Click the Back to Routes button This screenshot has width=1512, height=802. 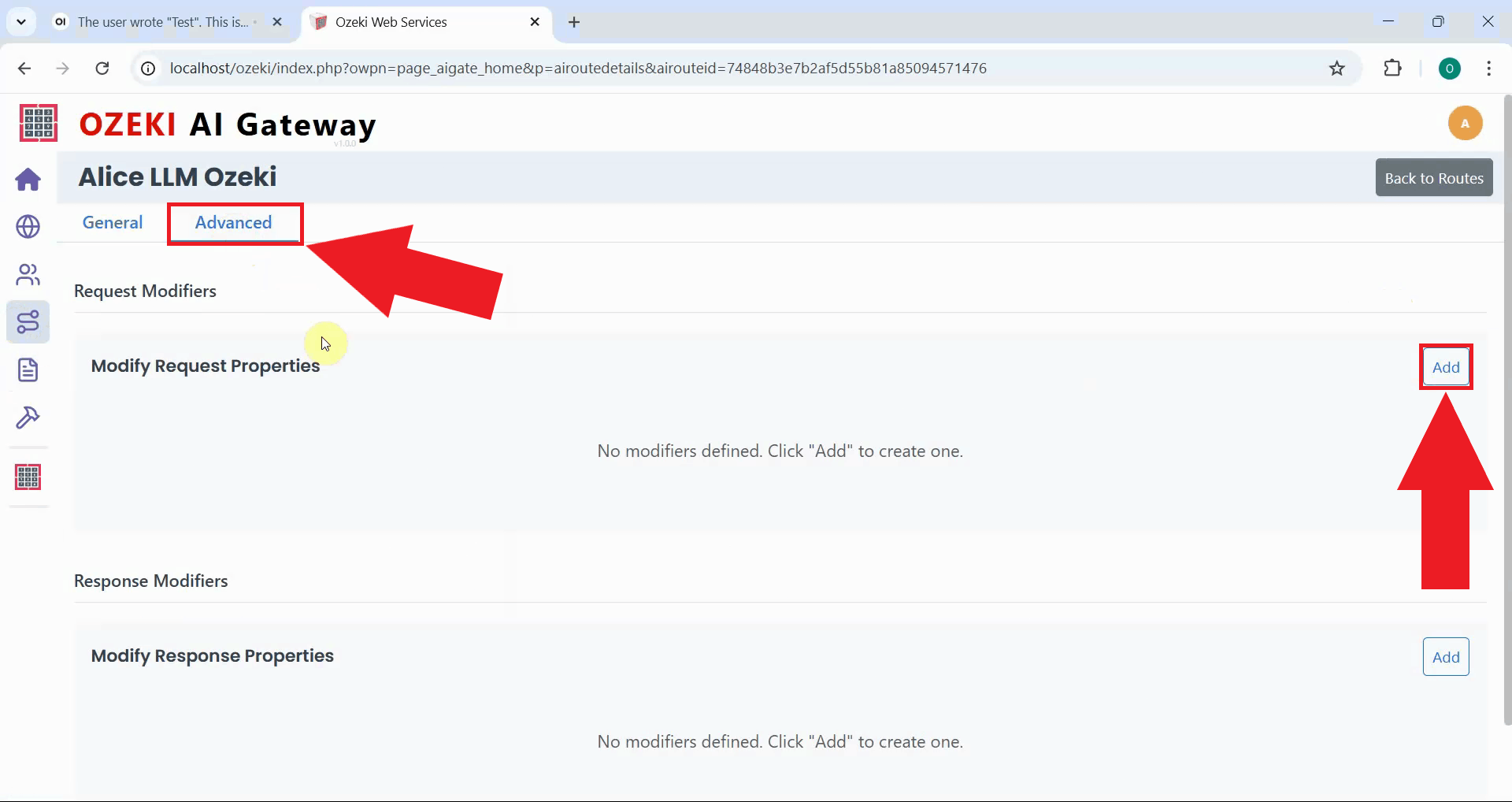point(1434,177)
